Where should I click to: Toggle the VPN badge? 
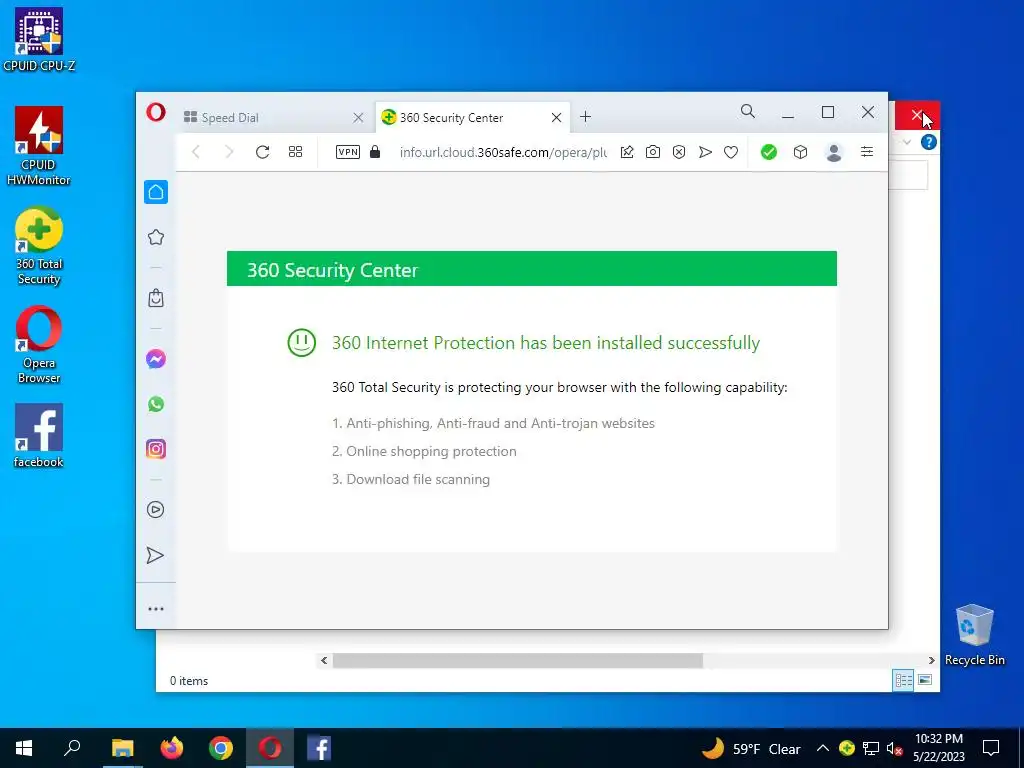347,152
